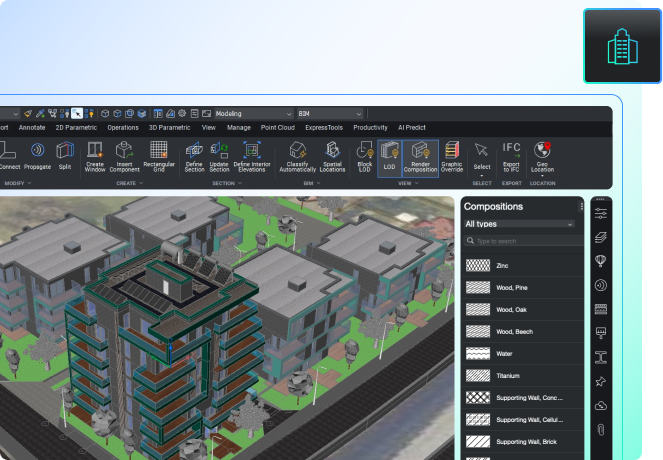Click the pushpin icon in the right dock

(601, 382)
